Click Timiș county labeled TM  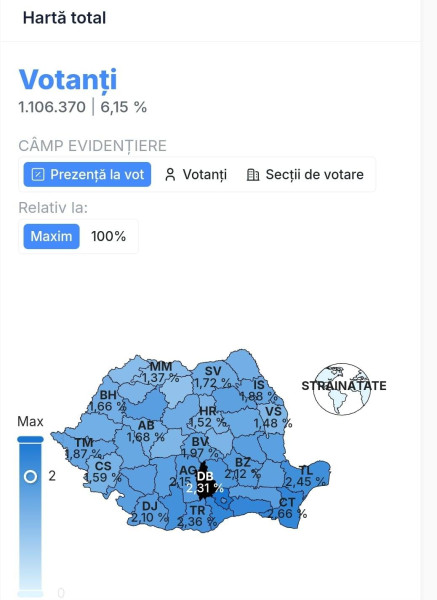83,448
